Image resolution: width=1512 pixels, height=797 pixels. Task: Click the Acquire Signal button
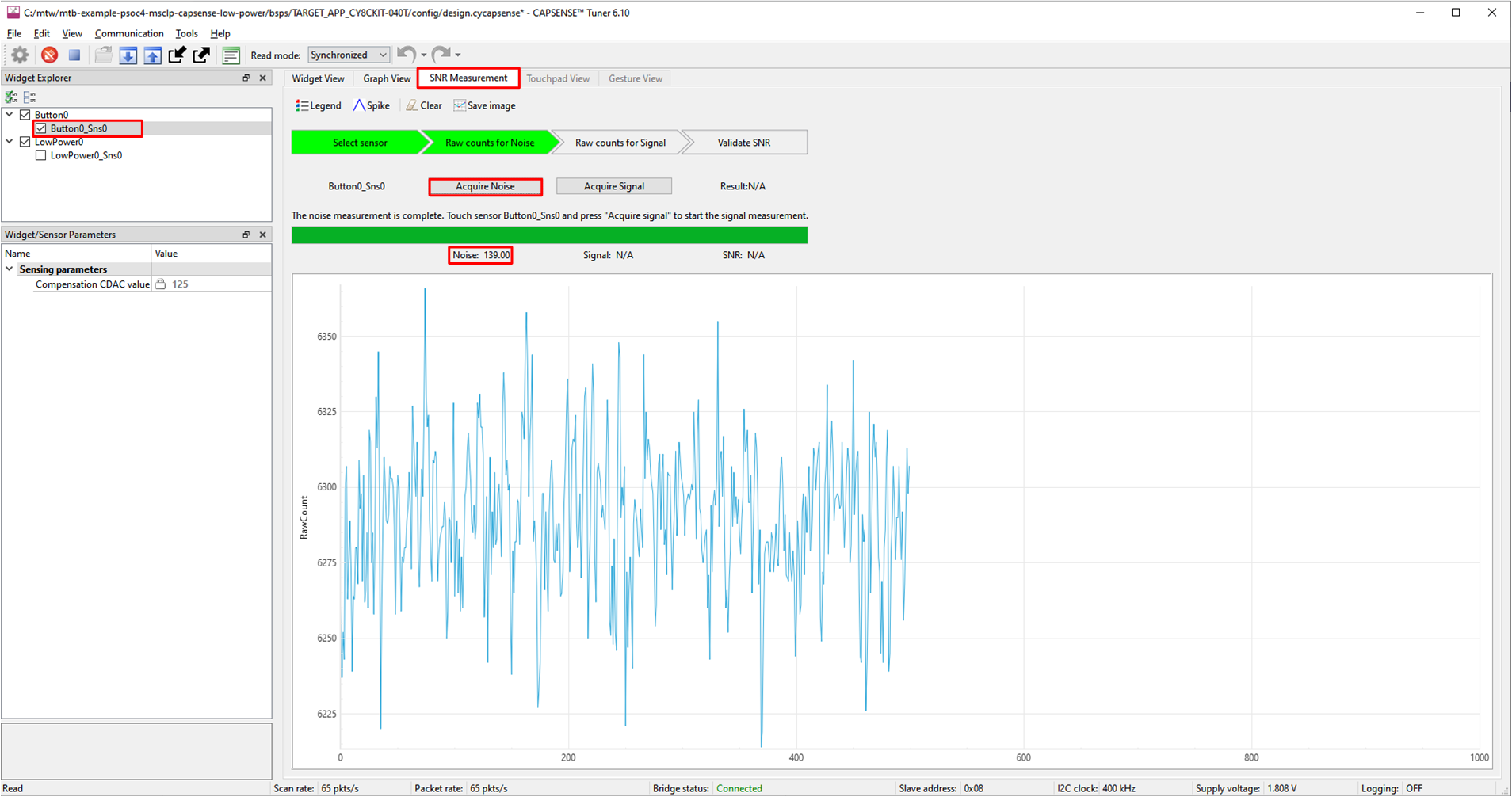tap(614, 186)
